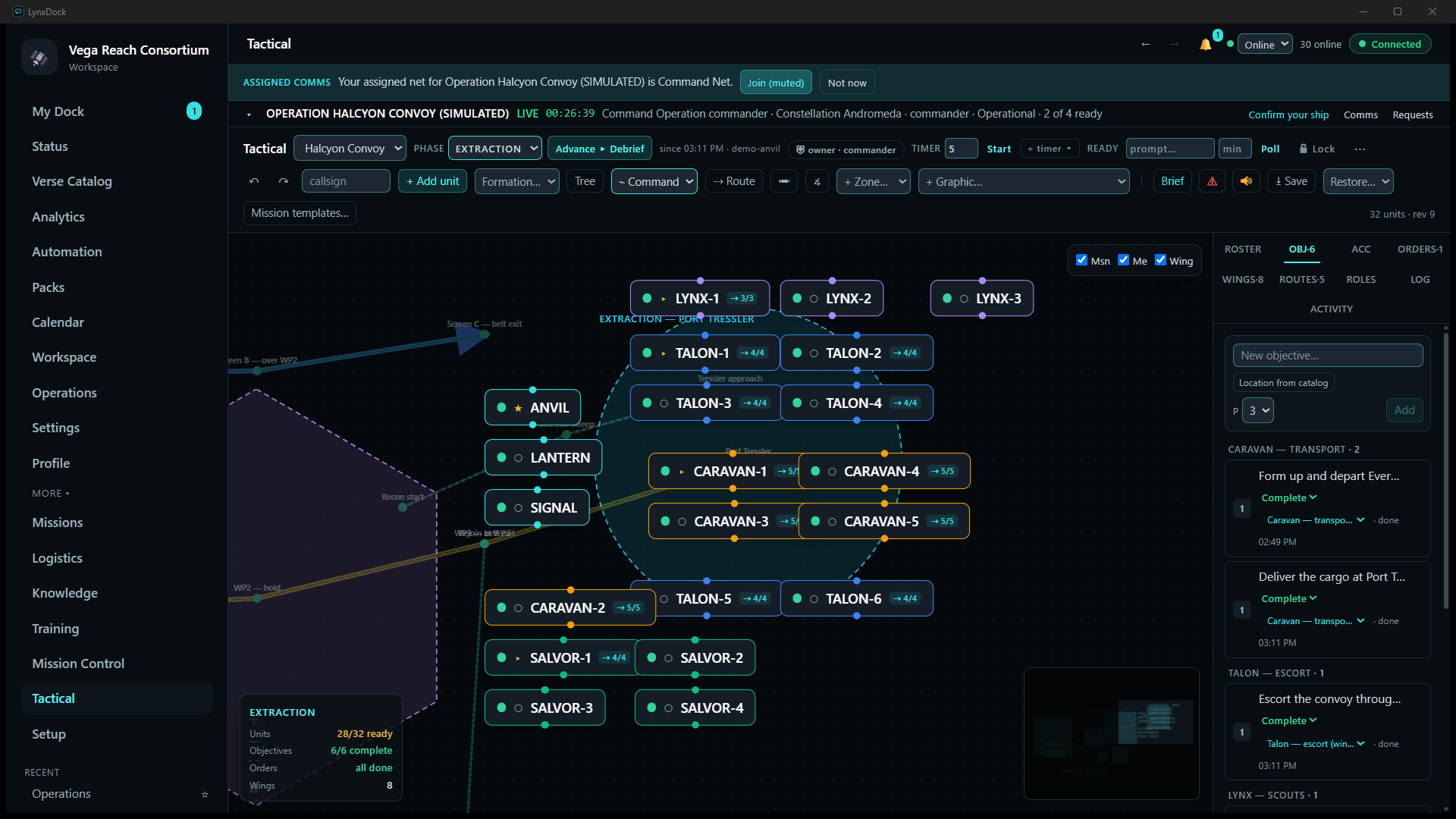Click the right panel scrollbar
The width and height of the screenshot is (1456, 819).
pos(1446,470)
